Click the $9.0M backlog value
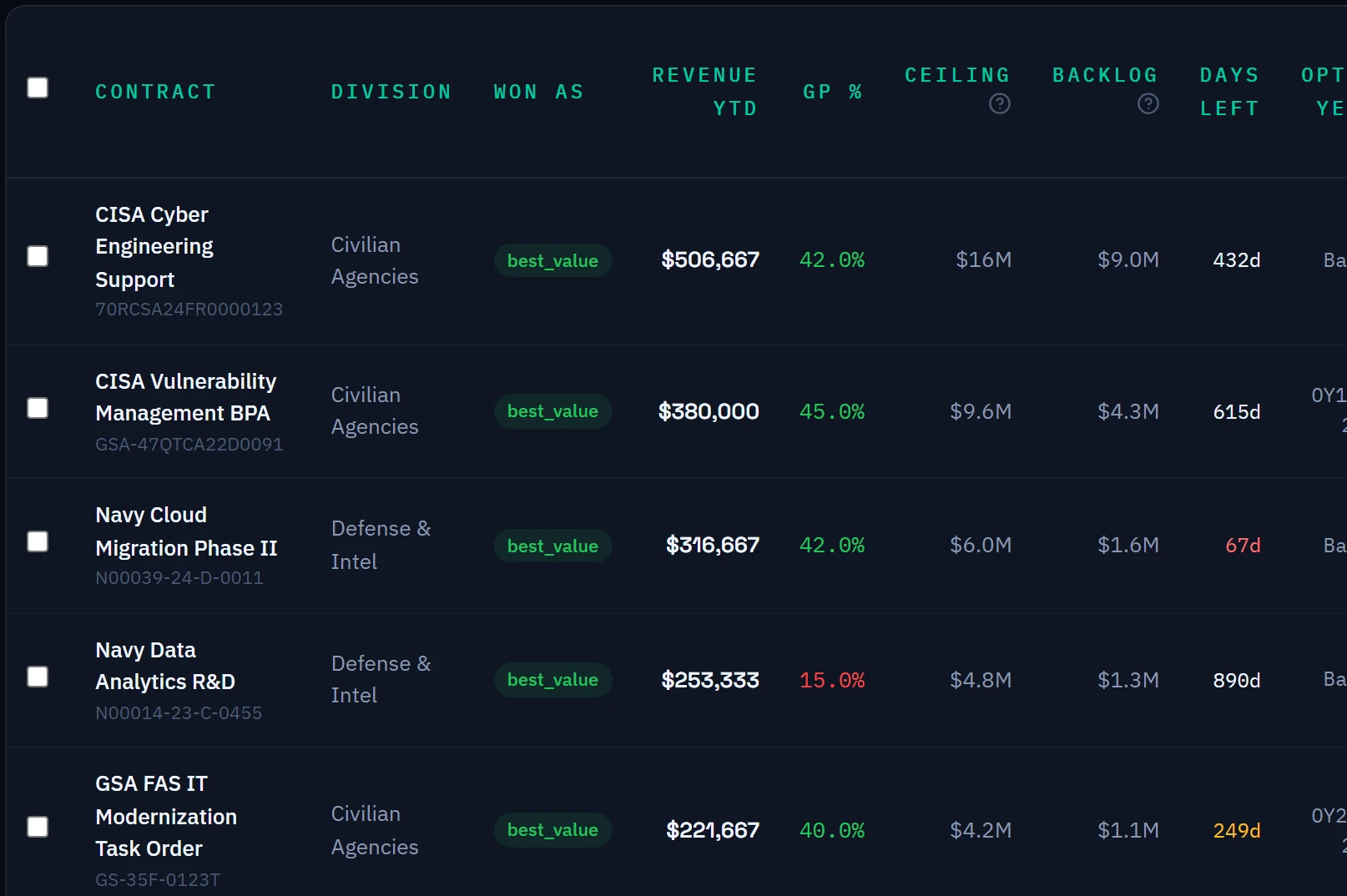 [x=1128, y=260]
